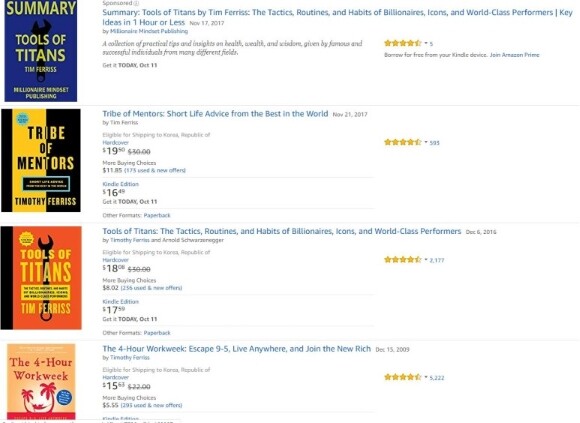The image size is (580, 423).
Task: Click Tools of Titans star rating icon
Action: tap(402, 260)
